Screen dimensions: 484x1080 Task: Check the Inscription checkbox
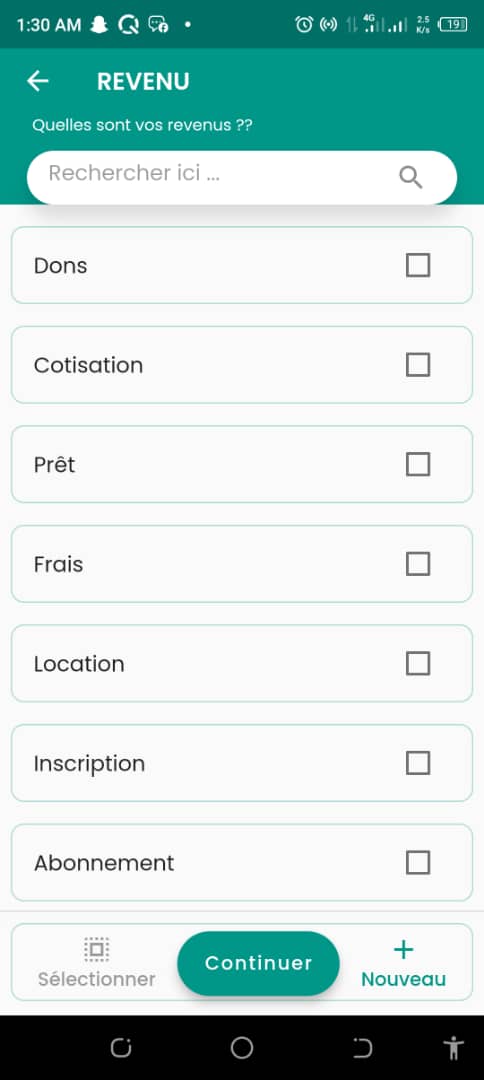click(418, 762)
